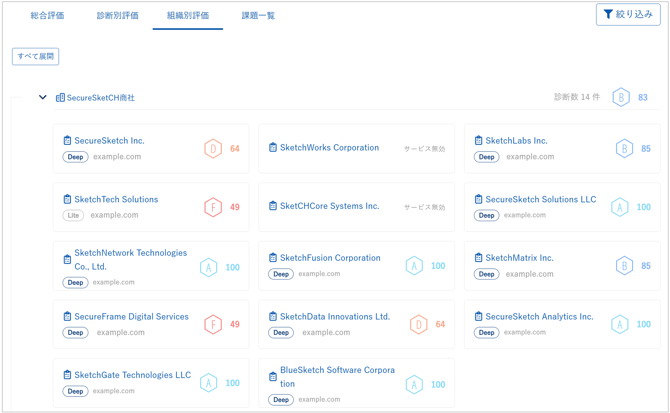670x413 pixels.
Task: Open the BlueSketch Software Corporation link
Action: (337, 376)
